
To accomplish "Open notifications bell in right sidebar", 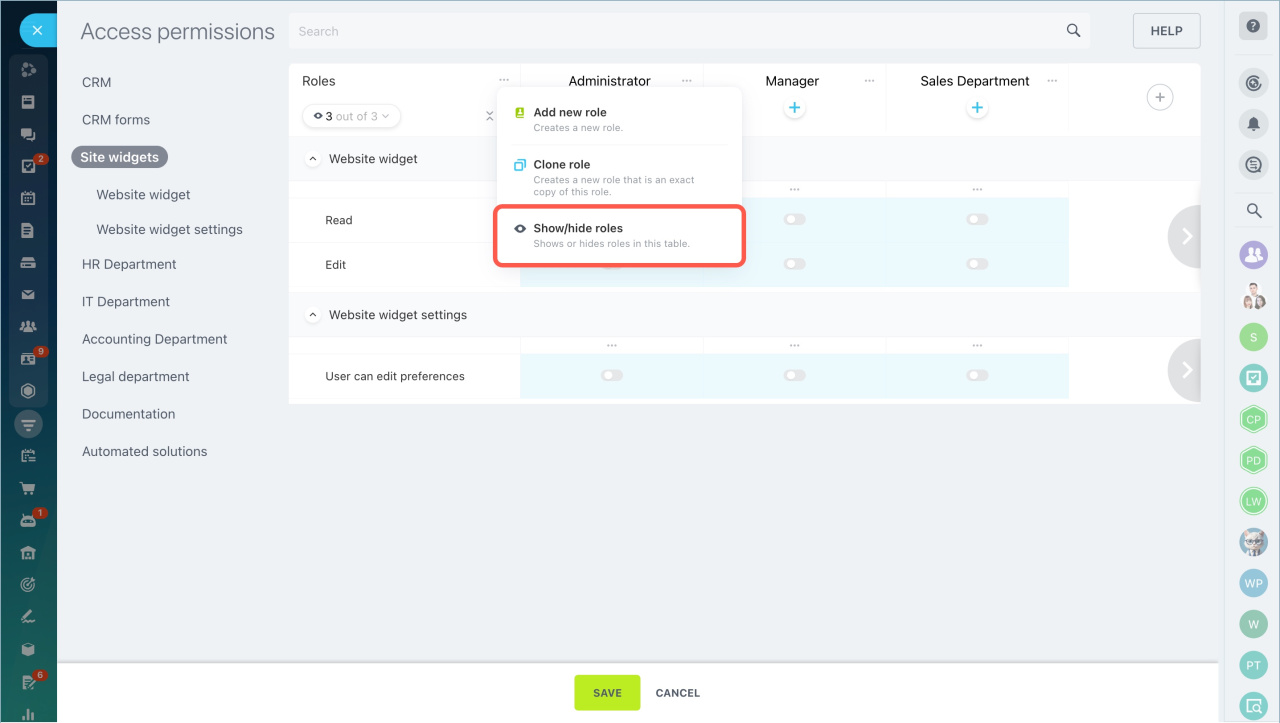I will [x=1253, y=124].
